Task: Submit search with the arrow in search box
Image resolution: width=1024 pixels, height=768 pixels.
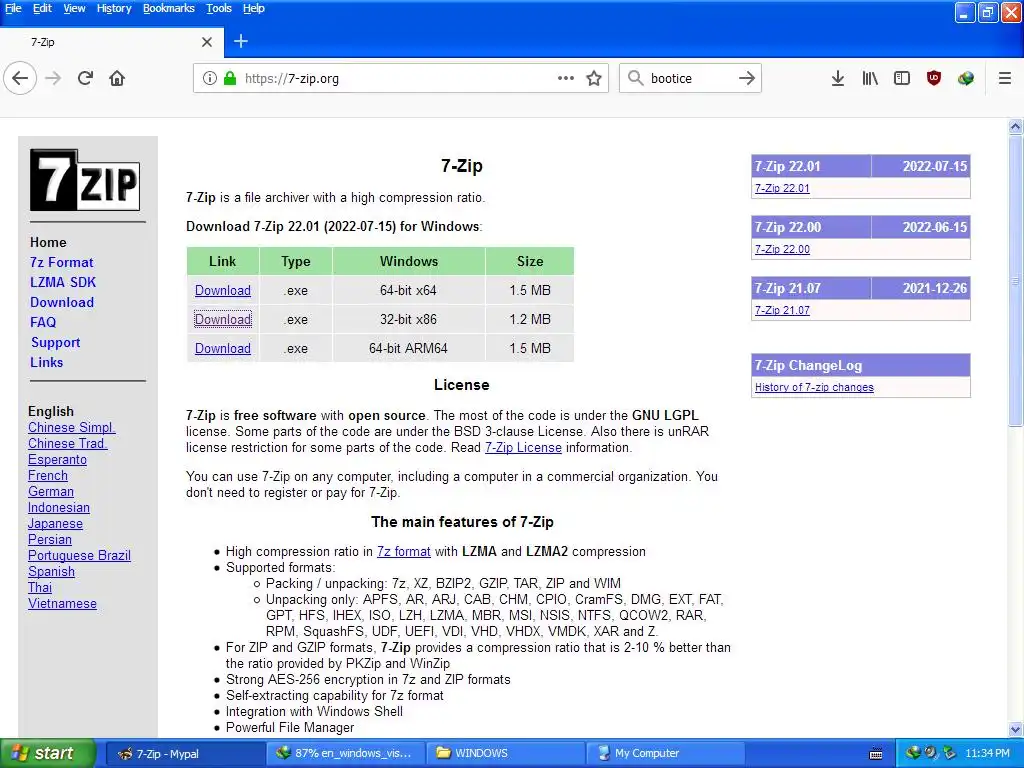Action: coord(746,78)
